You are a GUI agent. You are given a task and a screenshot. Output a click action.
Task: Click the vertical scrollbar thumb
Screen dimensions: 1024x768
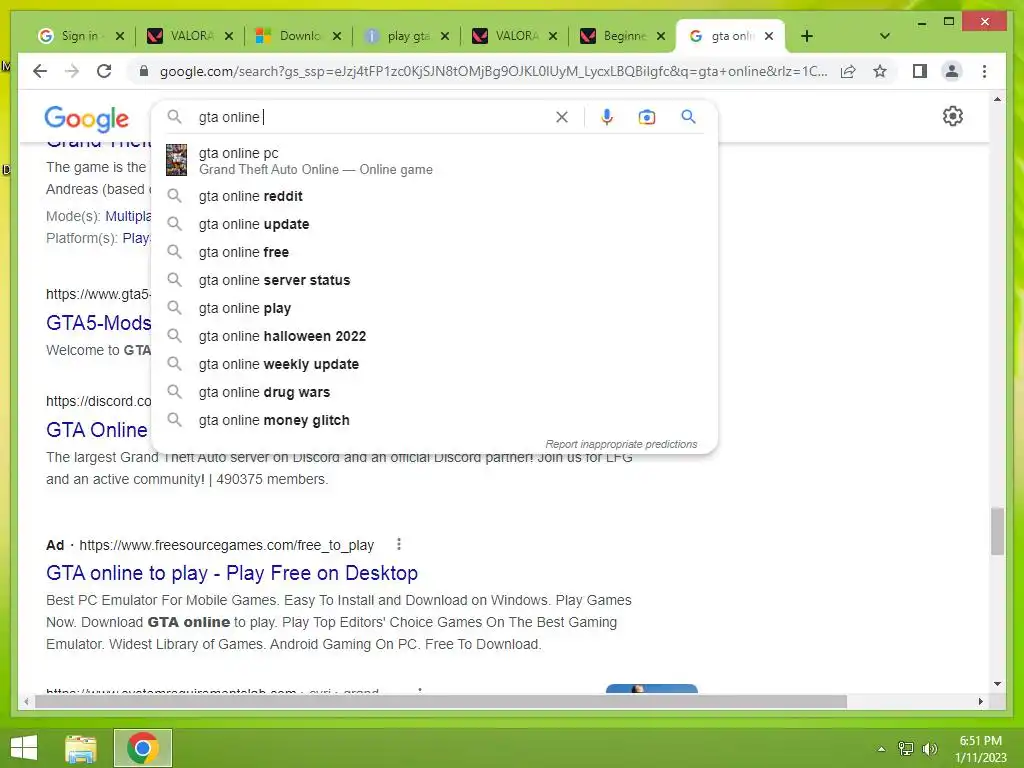click(997, 531)
